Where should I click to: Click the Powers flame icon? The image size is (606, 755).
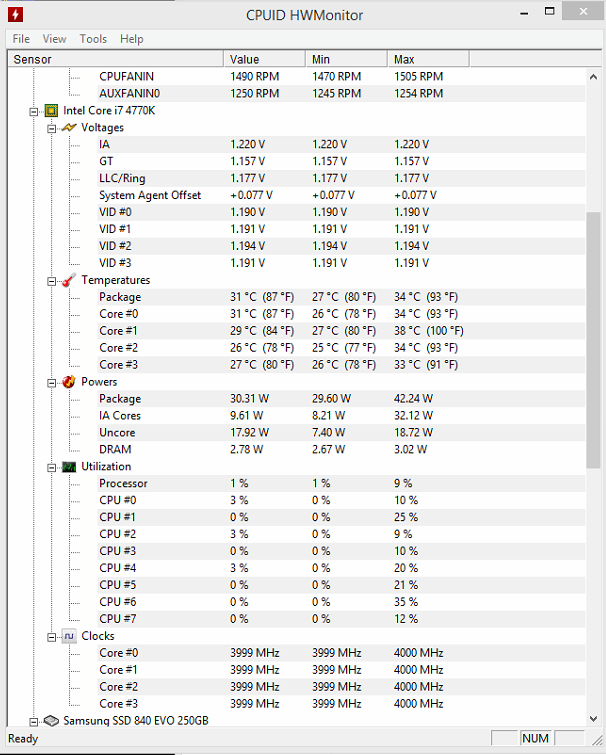pos(69,382)
